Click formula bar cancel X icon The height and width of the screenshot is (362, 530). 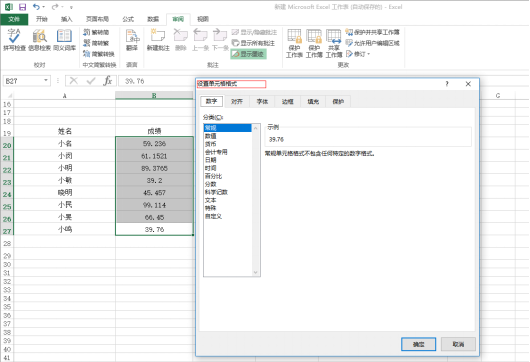[x=73, y=80]
